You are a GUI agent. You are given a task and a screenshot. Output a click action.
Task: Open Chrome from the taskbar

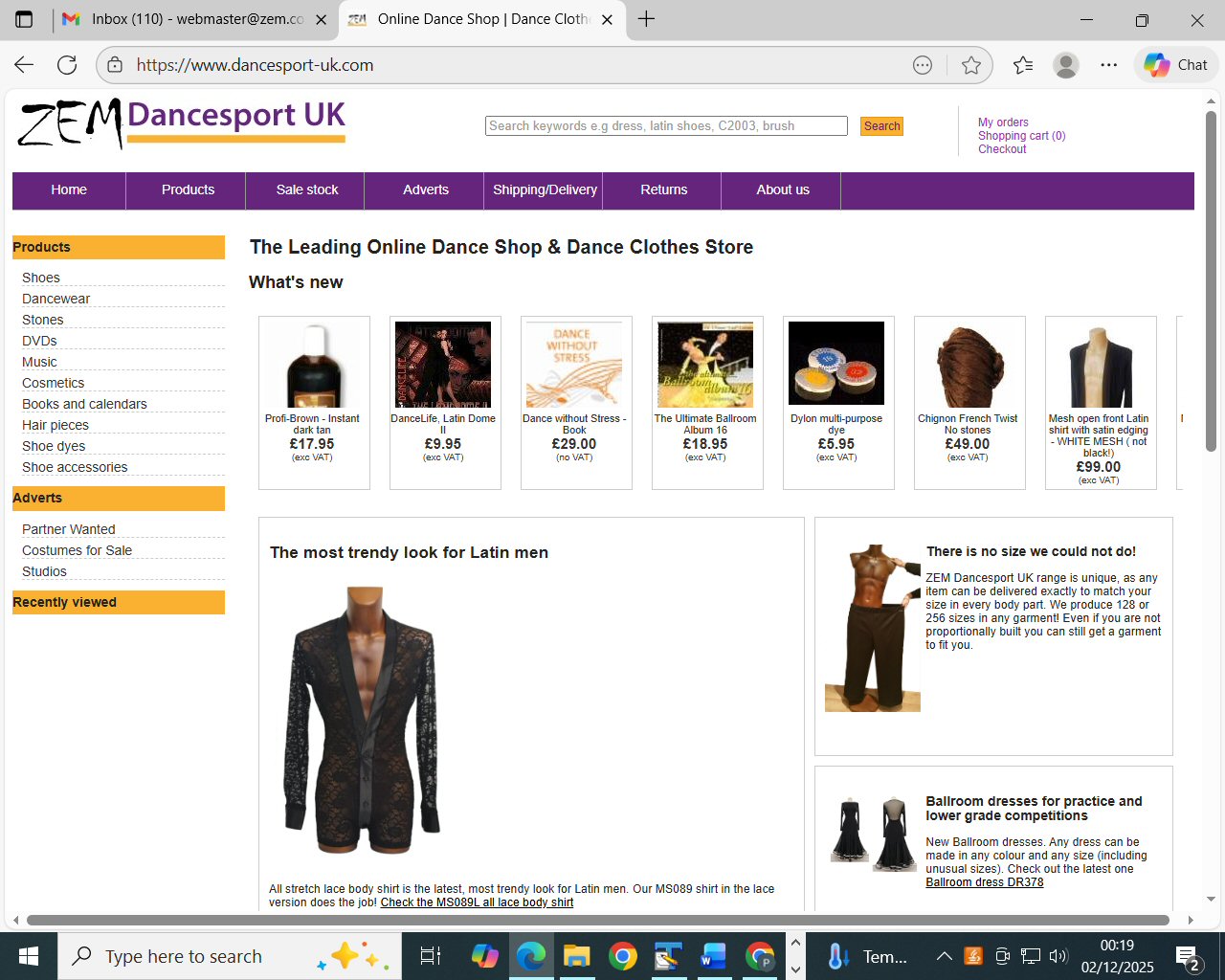click(x=623, y=955)
